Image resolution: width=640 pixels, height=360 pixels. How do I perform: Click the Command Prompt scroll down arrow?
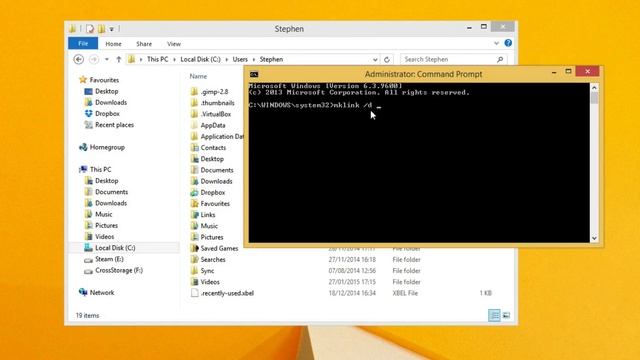pos(594,238)
